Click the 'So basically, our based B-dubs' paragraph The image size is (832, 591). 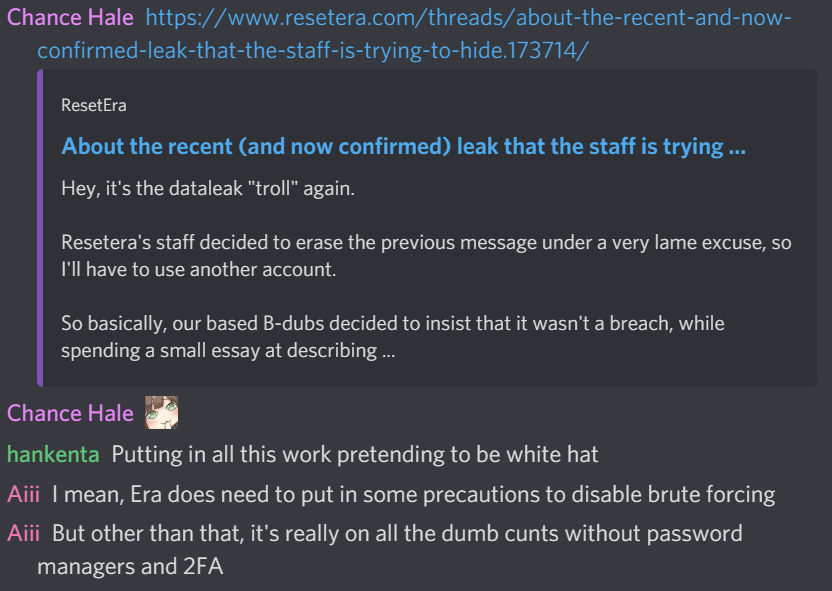(393, 337)
